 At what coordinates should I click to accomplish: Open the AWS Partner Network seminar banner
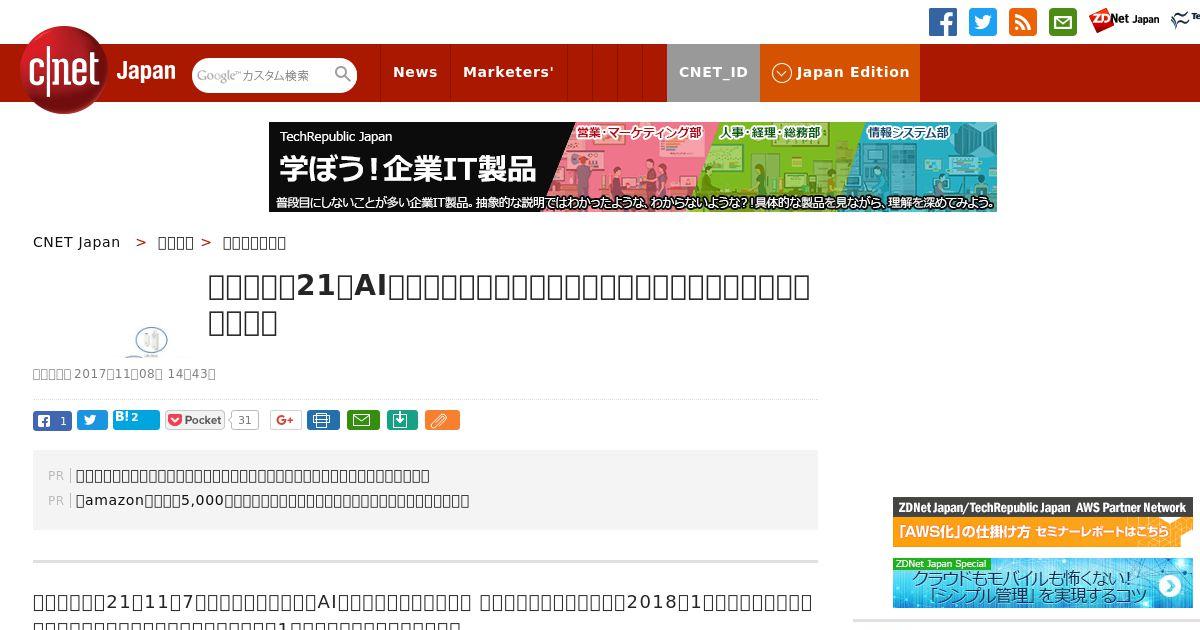tap(1043, 522)
